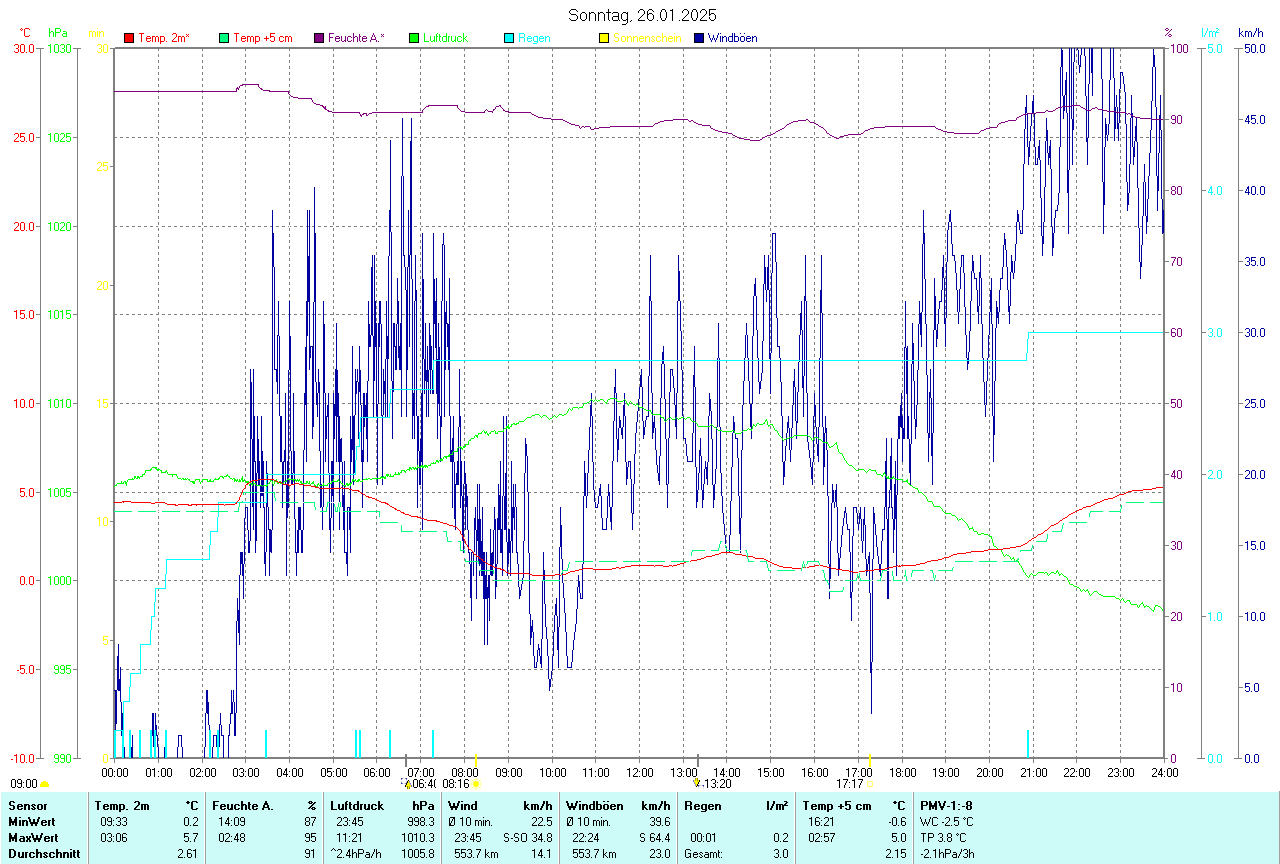The image size is (1280, 864).
Task: Click the 30.0 °C axis value
Action: coord(24,48)
